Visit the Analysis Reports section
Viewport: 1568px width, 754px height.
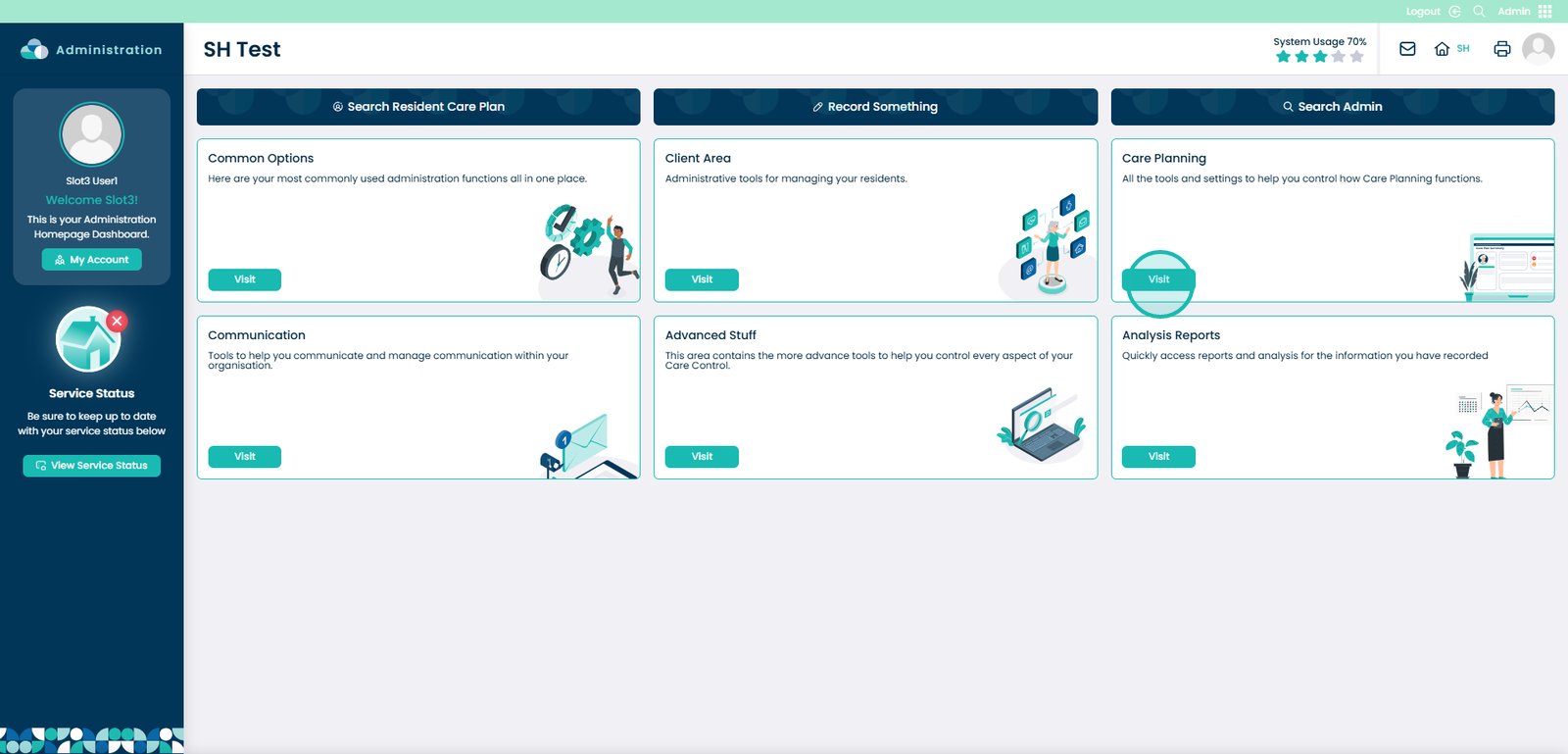point(1158,457)
